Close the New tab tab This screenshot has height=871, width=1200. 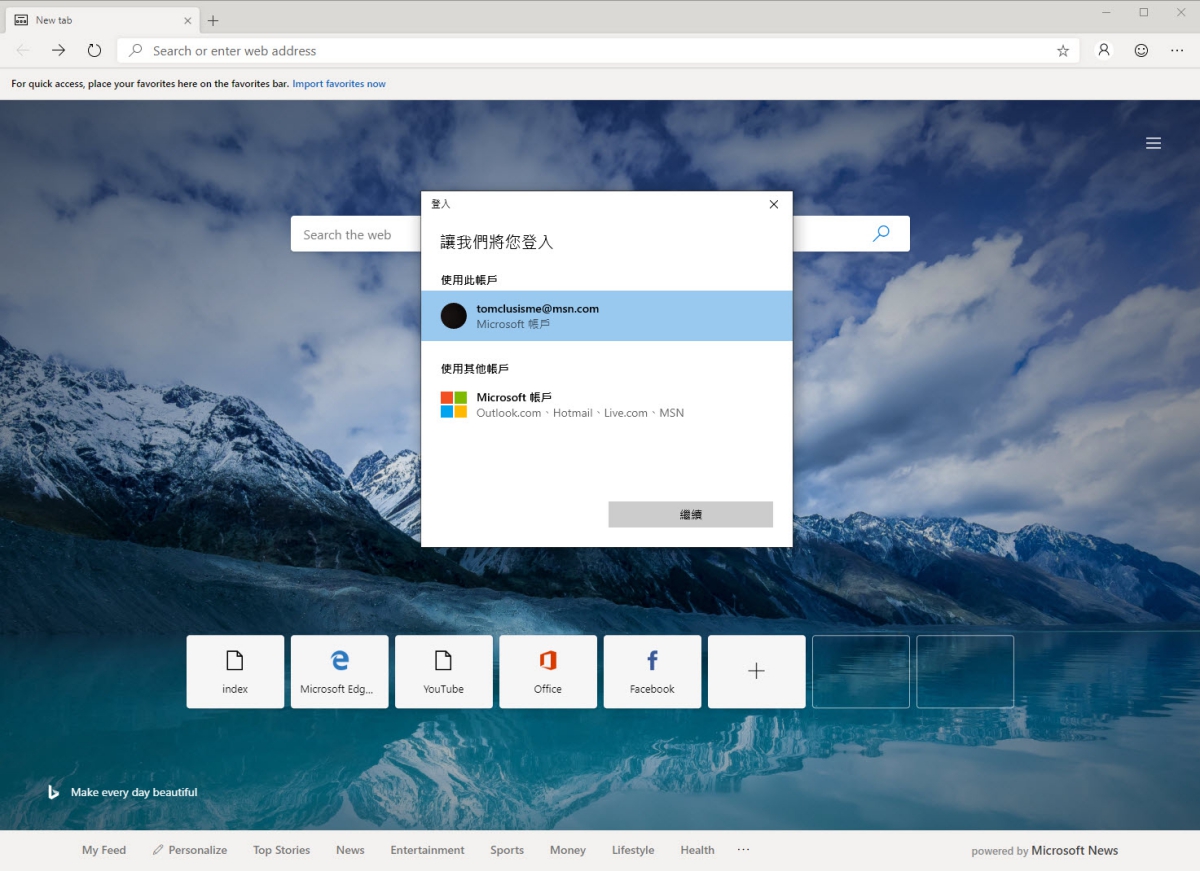coord(188,20)
